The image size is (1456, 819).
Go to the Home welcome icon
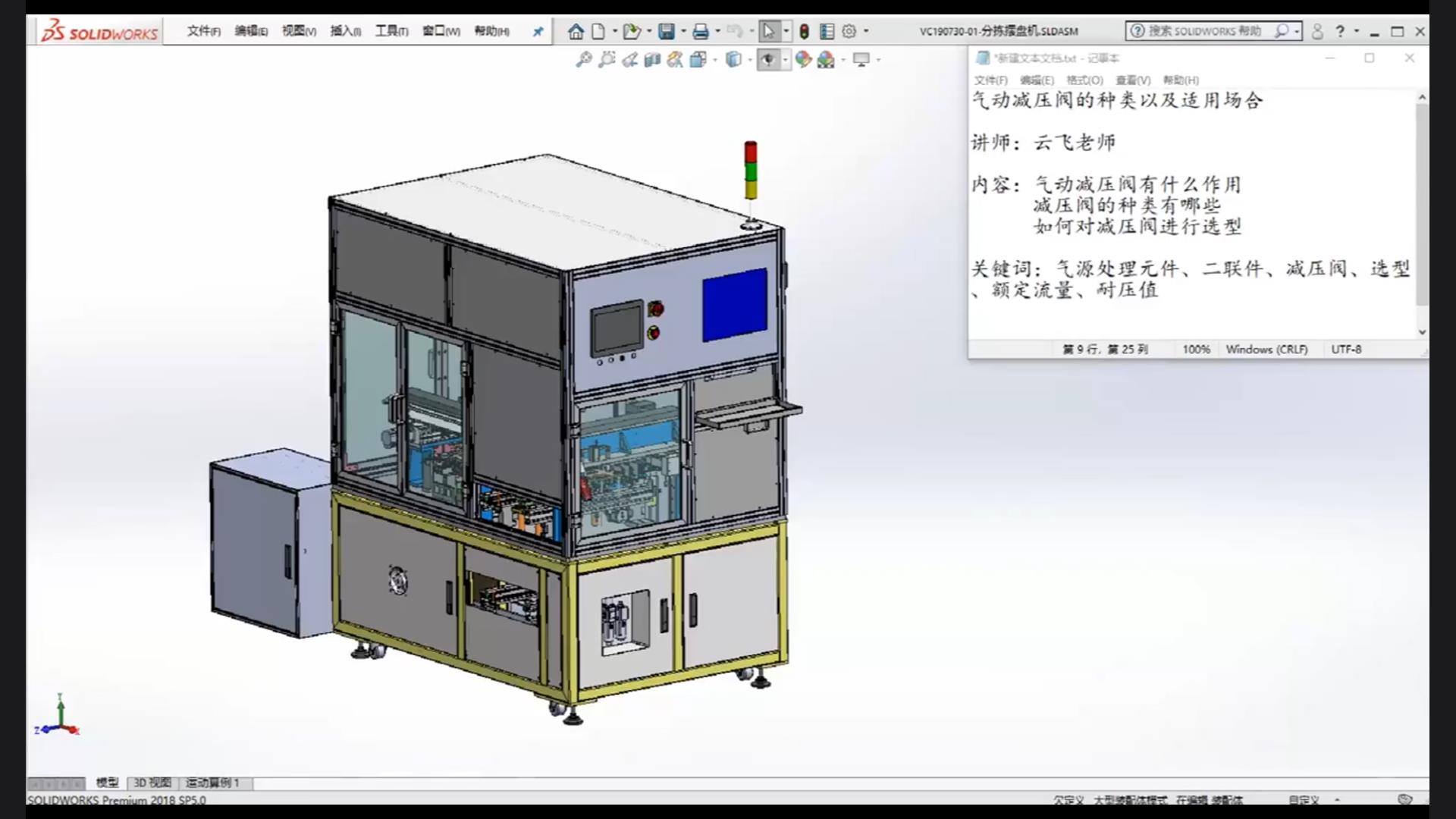(576, 31)
